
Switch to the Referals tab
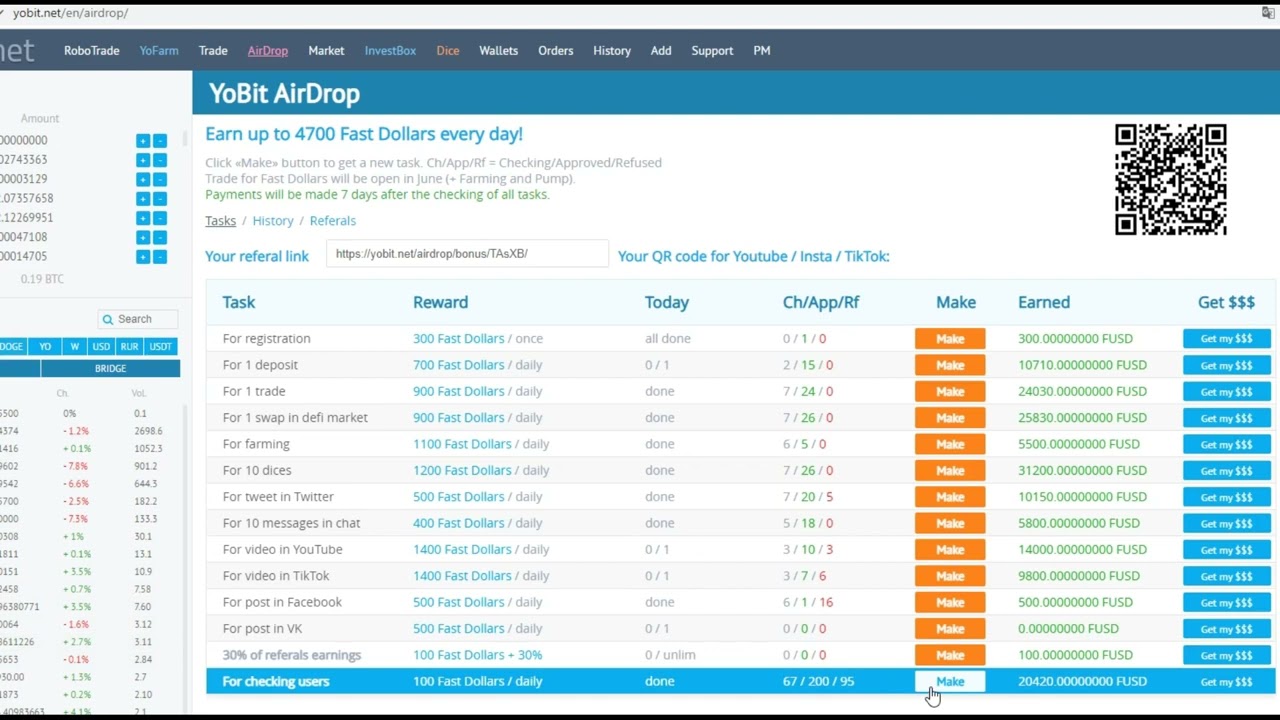tap(332, 220)
